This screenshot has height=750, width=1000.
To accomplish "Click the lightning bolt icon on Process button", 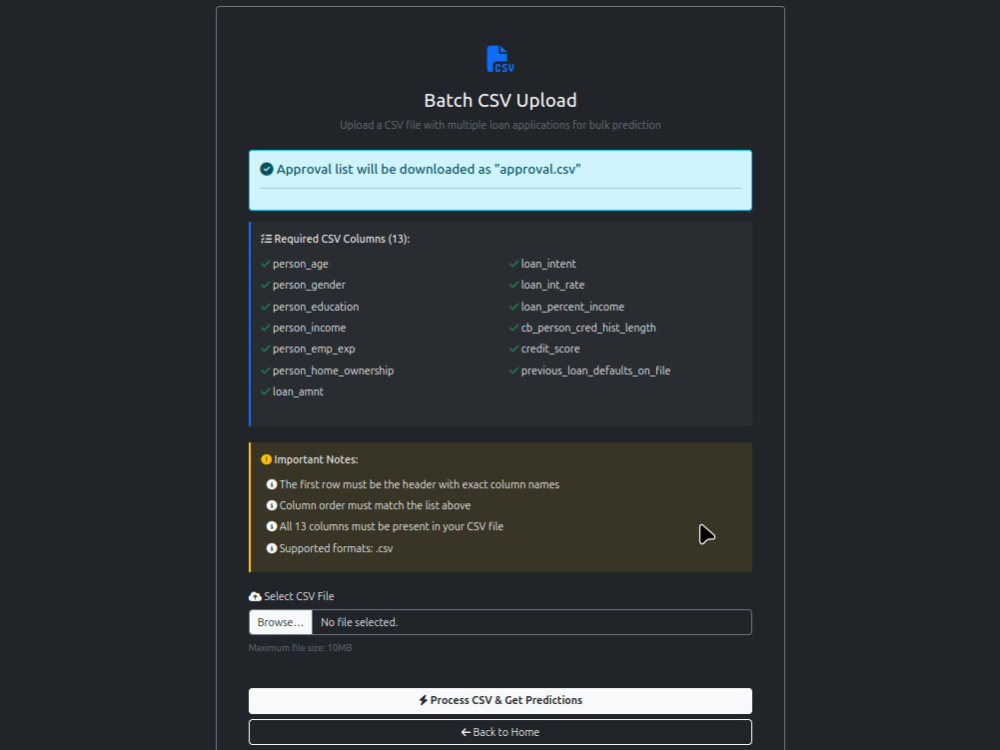I will coord(423,700).
